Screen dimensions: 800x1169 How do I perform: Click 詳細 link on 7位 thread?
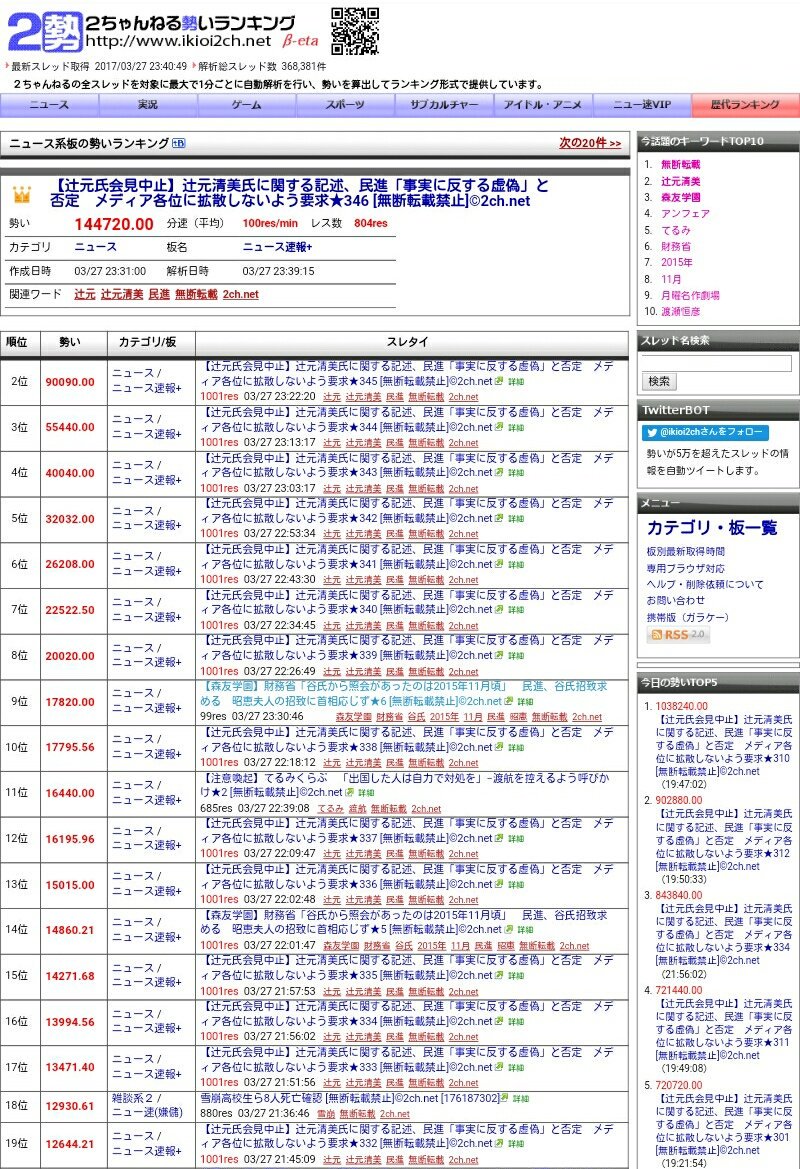tap(516, 610)
